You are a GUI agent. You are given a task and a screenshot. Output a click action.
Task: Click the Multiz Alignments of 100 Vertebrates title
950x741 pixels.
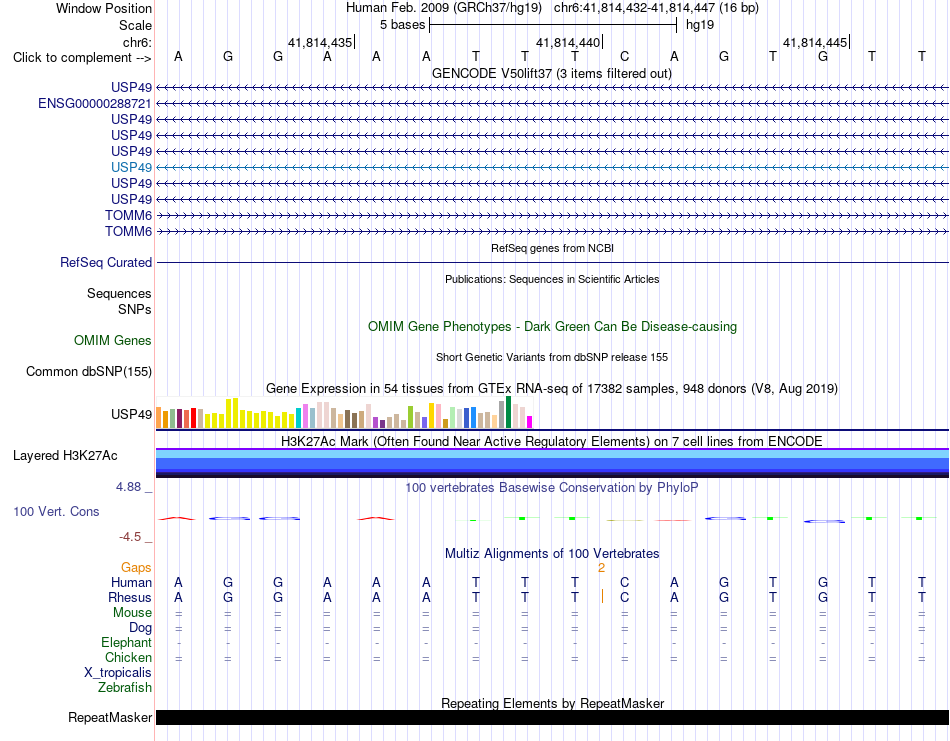552,553
